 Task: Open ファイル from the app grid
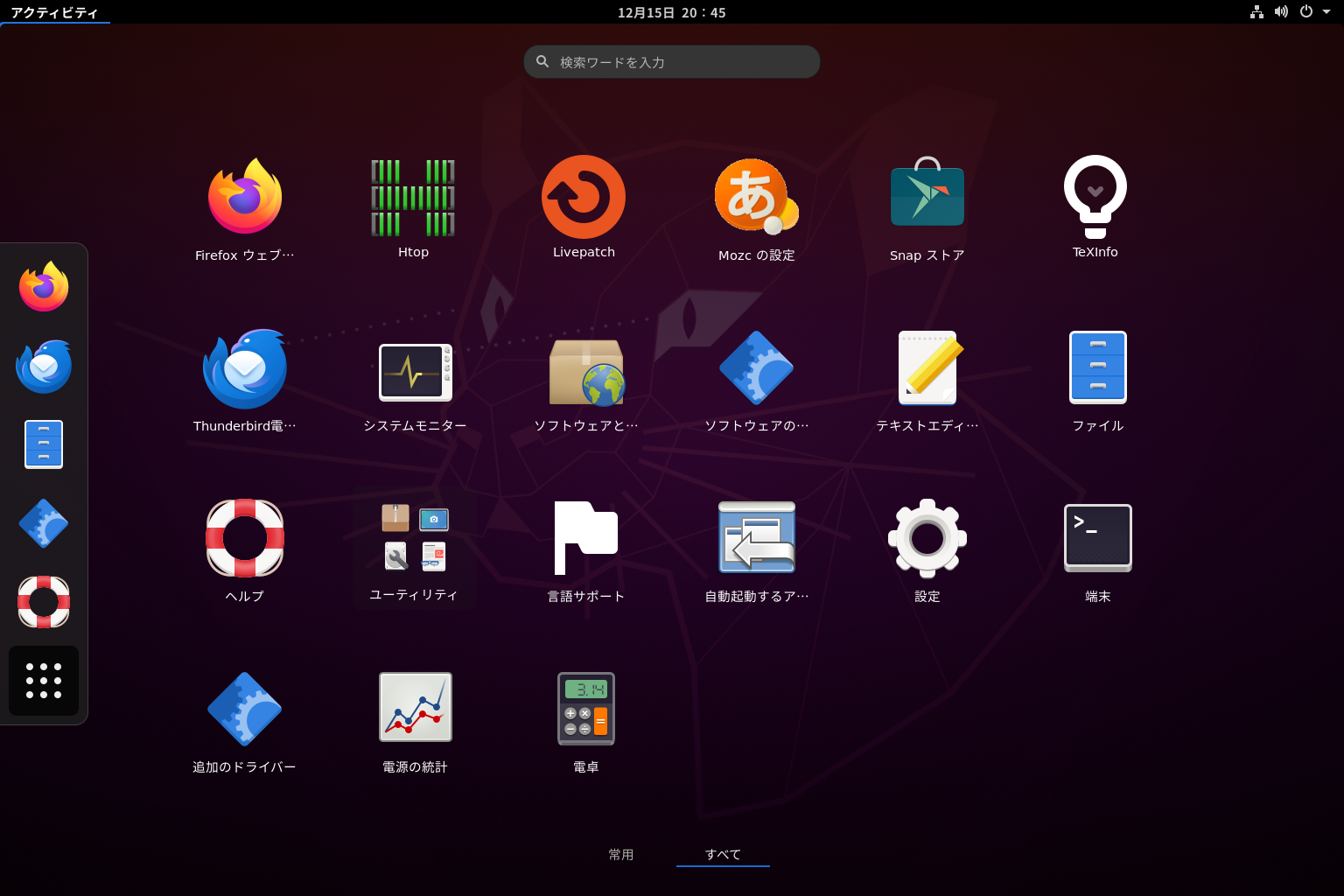point(1098,367)
